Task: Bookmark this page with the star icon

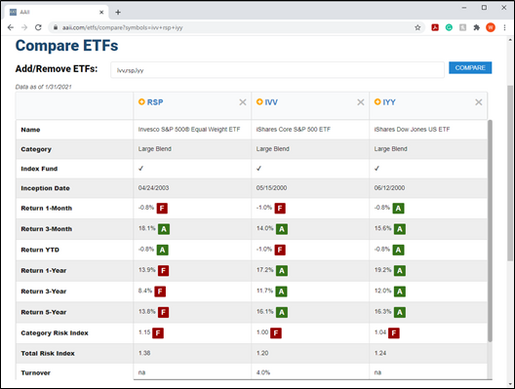Action: [x=418, y=28]
